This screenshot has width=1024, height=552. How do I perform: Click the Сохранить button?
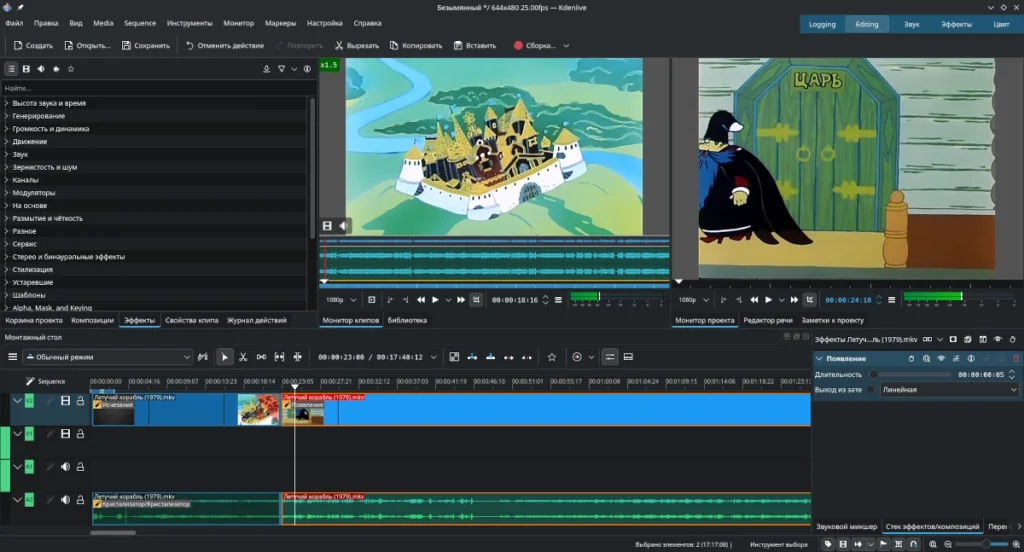pos(146,46)
